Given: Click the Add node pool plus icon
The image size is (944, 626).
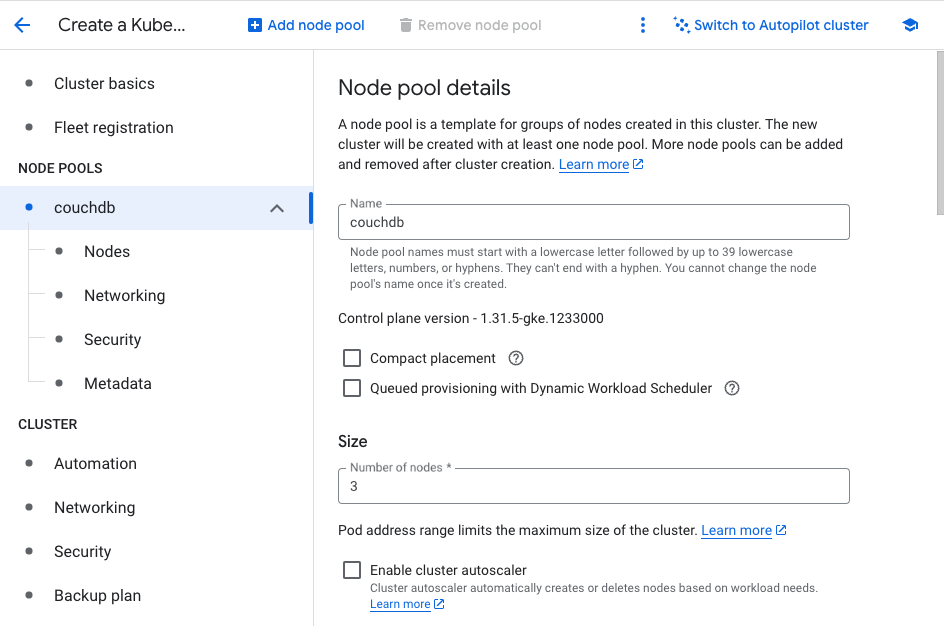Looking at the screenshot, I should pos(255,25).
